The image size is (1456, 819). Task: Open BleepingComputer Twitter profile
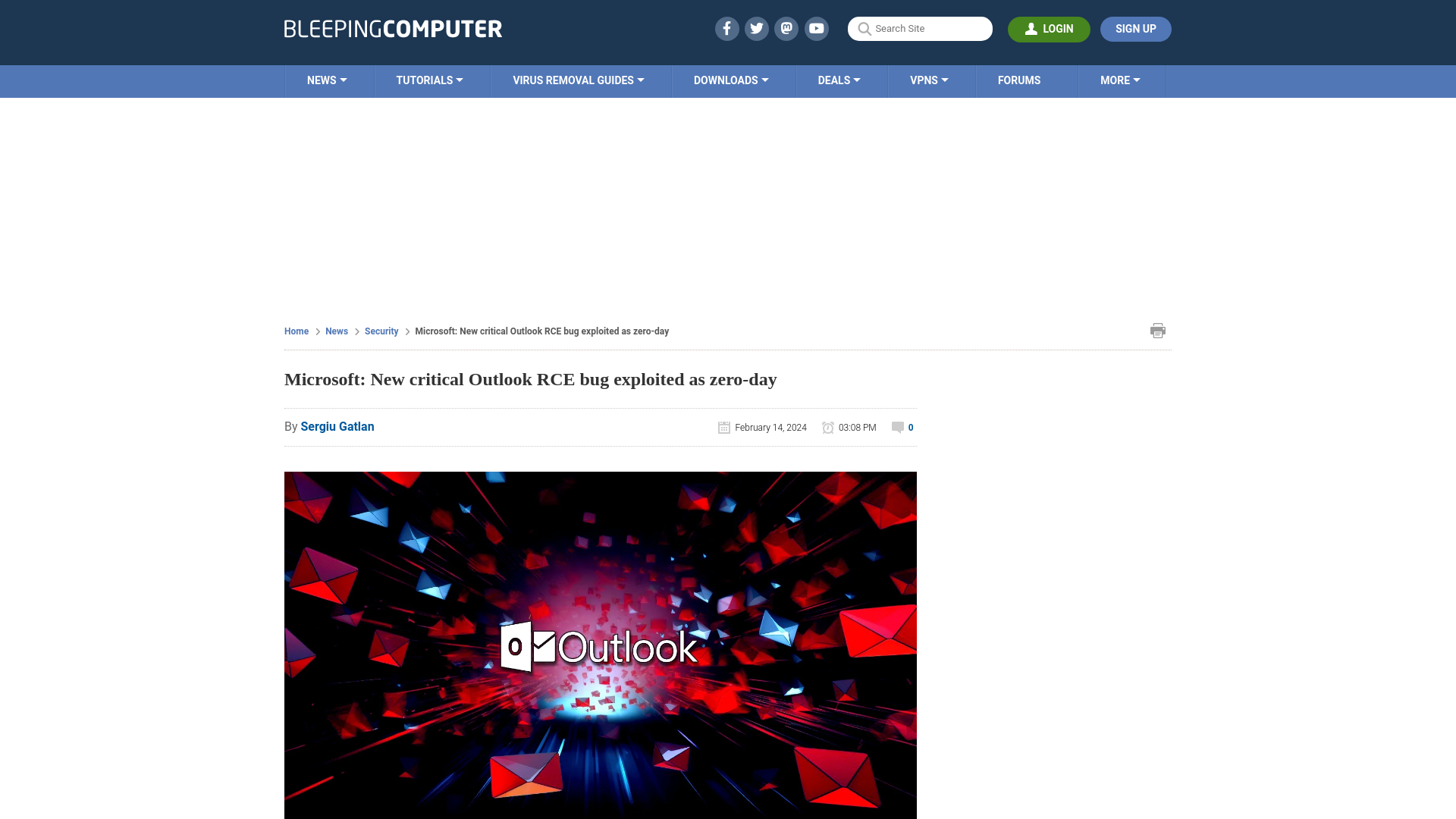pos(757,28)
